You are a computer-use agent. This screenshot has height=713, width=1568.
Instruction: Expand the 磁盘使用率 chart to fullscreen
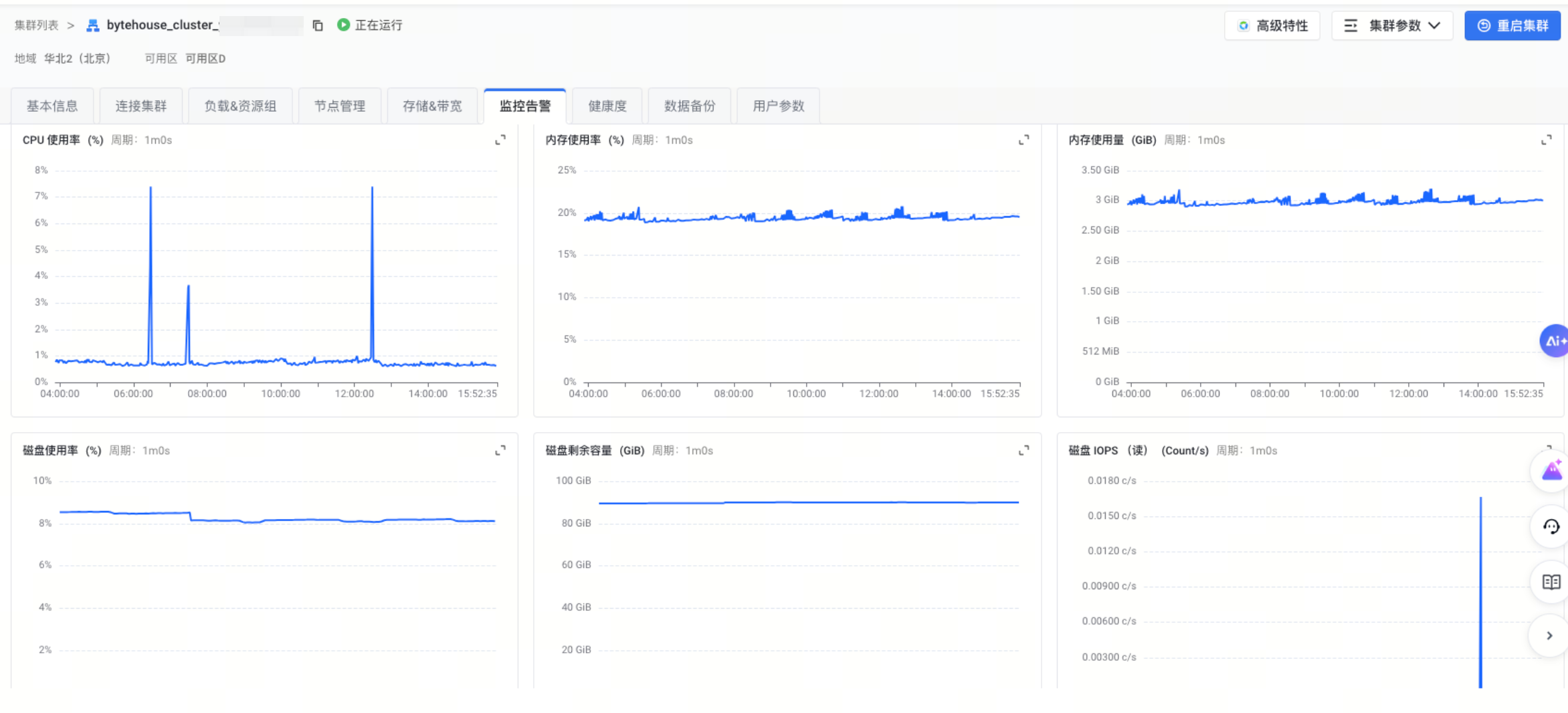click(500, 450)
